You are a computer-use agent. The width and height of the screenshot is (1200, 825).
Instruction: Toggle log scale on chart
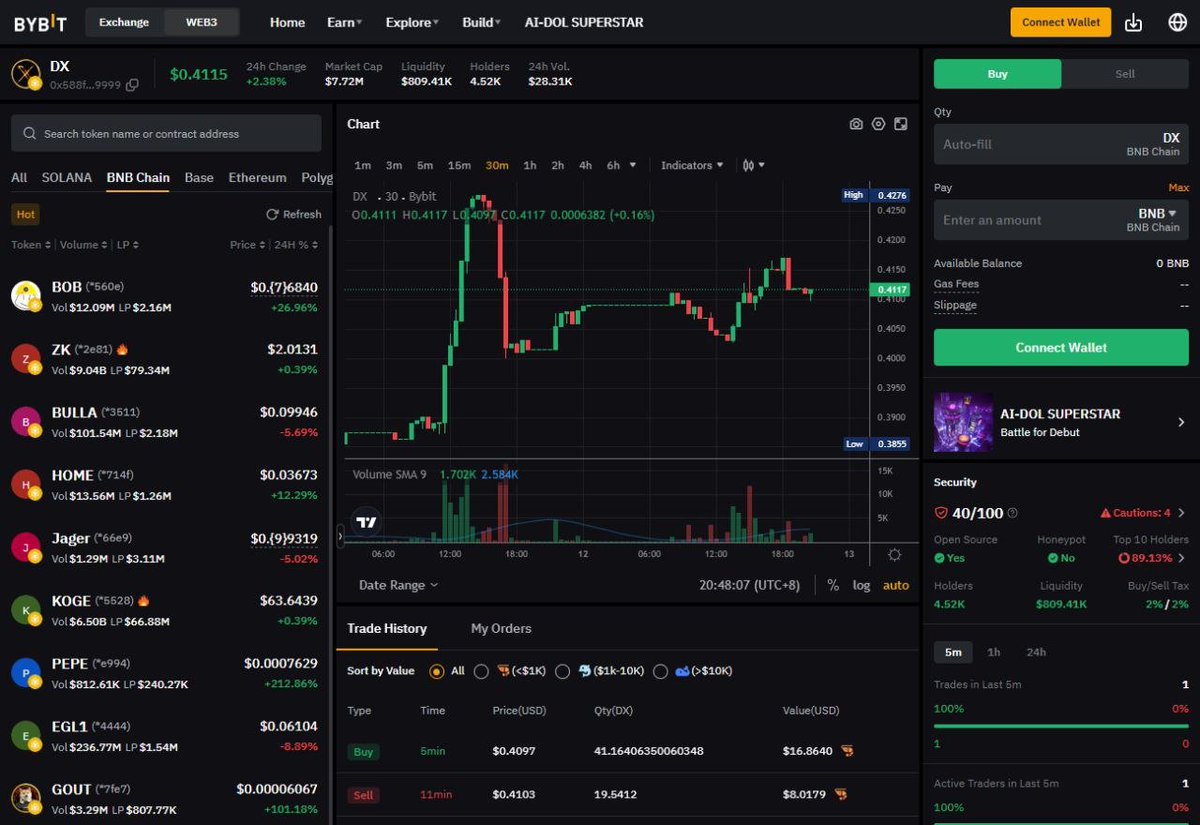(x=861, y=585)
